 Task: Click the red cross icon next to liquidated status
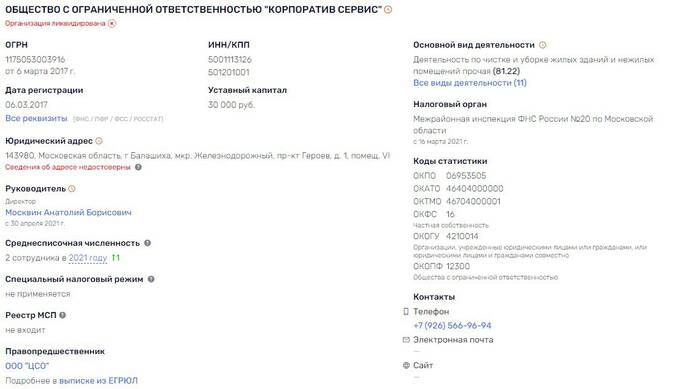[x=112, y=23]
